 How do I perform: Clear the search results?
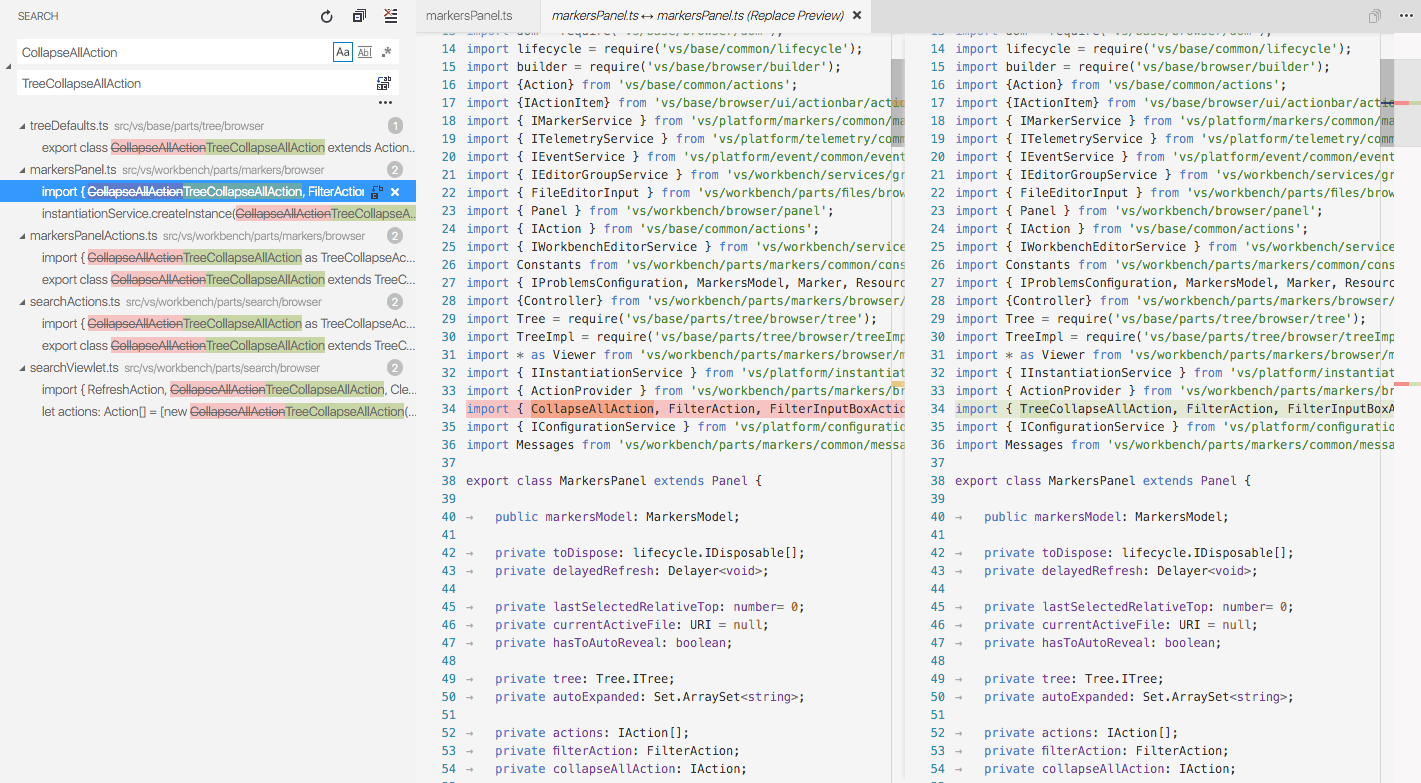(392, 16)
